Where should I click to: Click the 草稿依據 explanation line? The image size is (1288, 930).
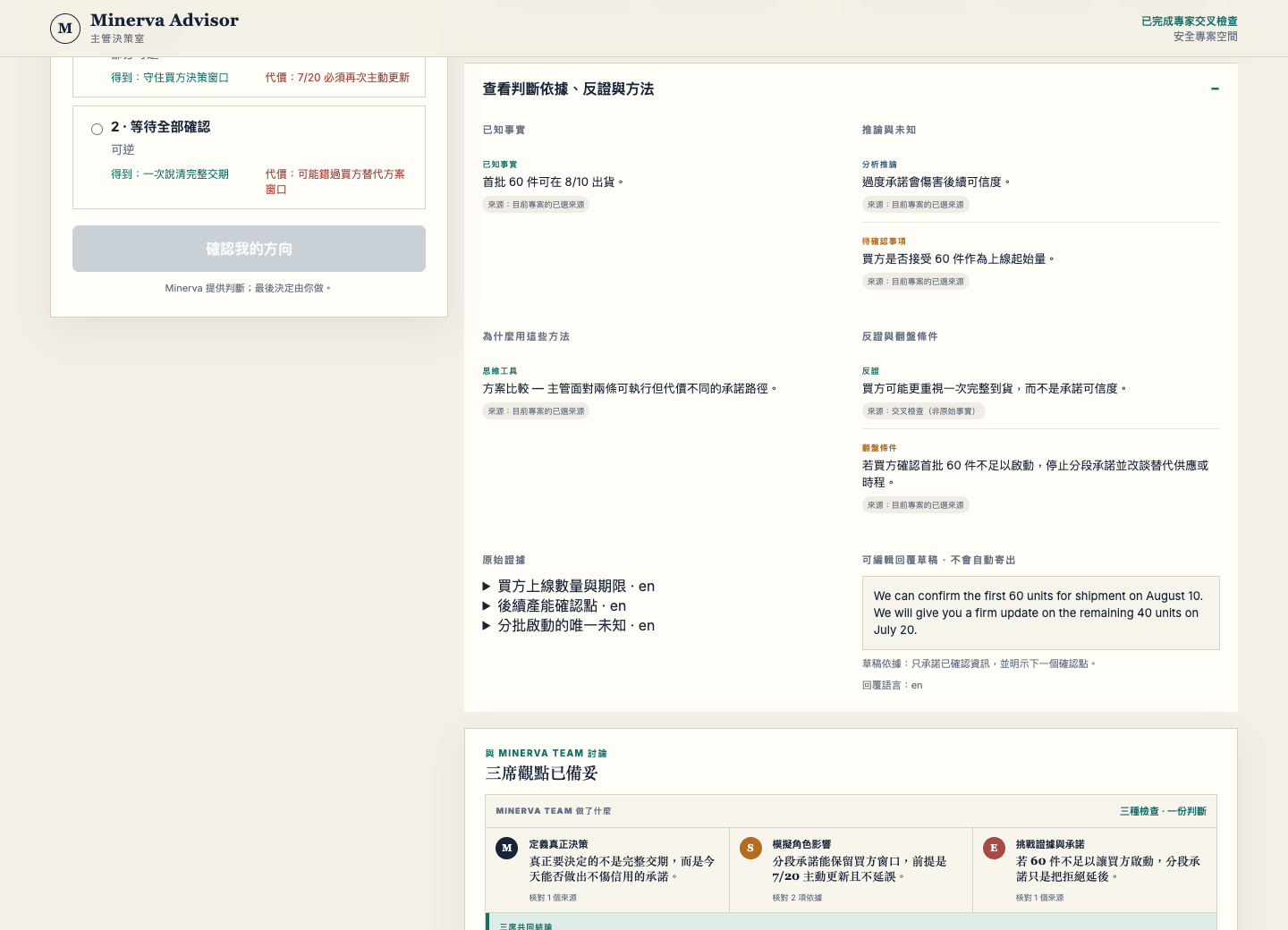coord(979,664)
